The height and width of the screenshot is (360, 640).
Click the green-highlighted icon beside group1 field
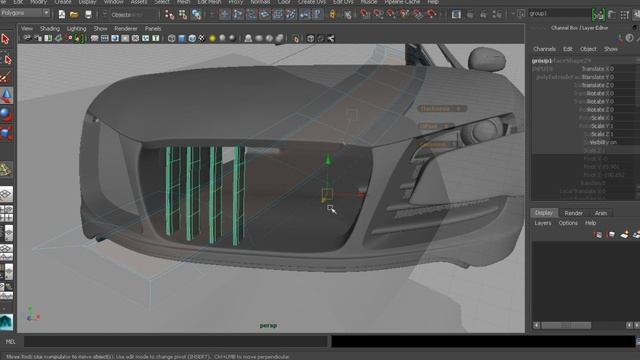(598, 15)
